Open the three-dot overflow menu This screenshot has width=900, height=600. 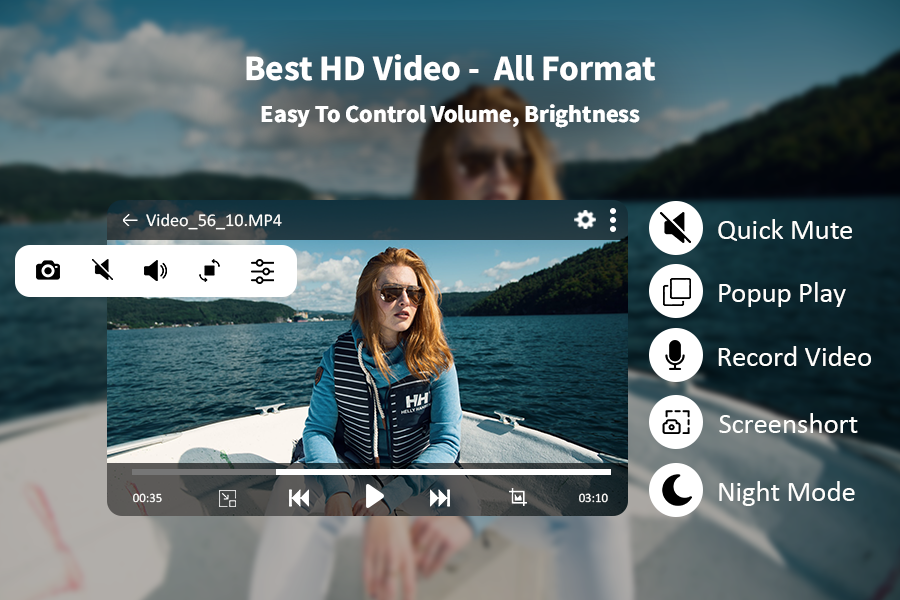tap(613, 220)
